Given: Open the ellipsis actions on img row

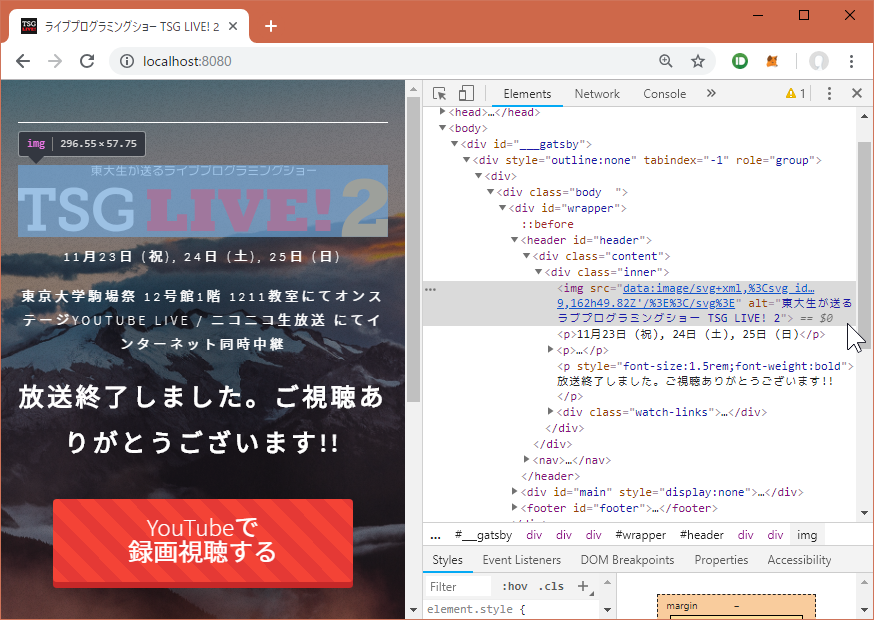Looking at the screenshot, I should (430, 289).
